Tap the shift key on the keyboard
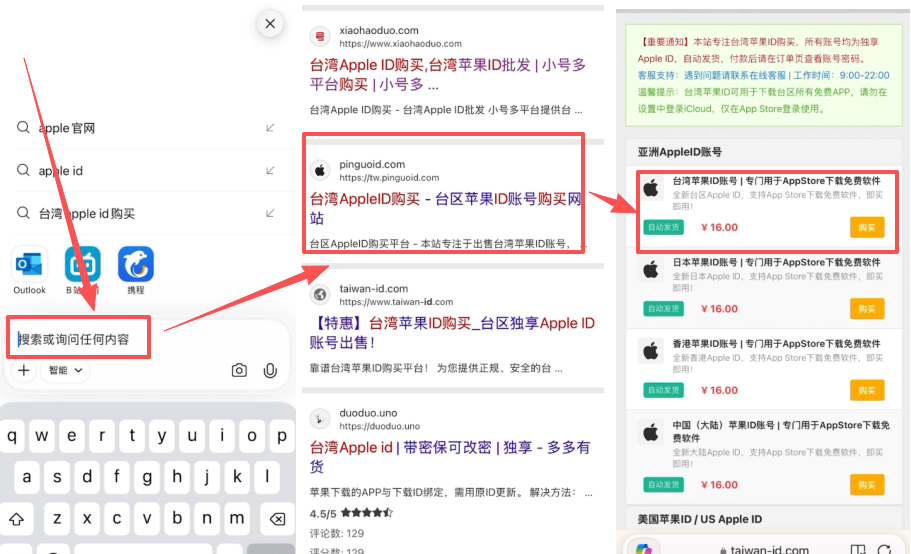Screen dimensions: 911x554 [x=16, y=519]
